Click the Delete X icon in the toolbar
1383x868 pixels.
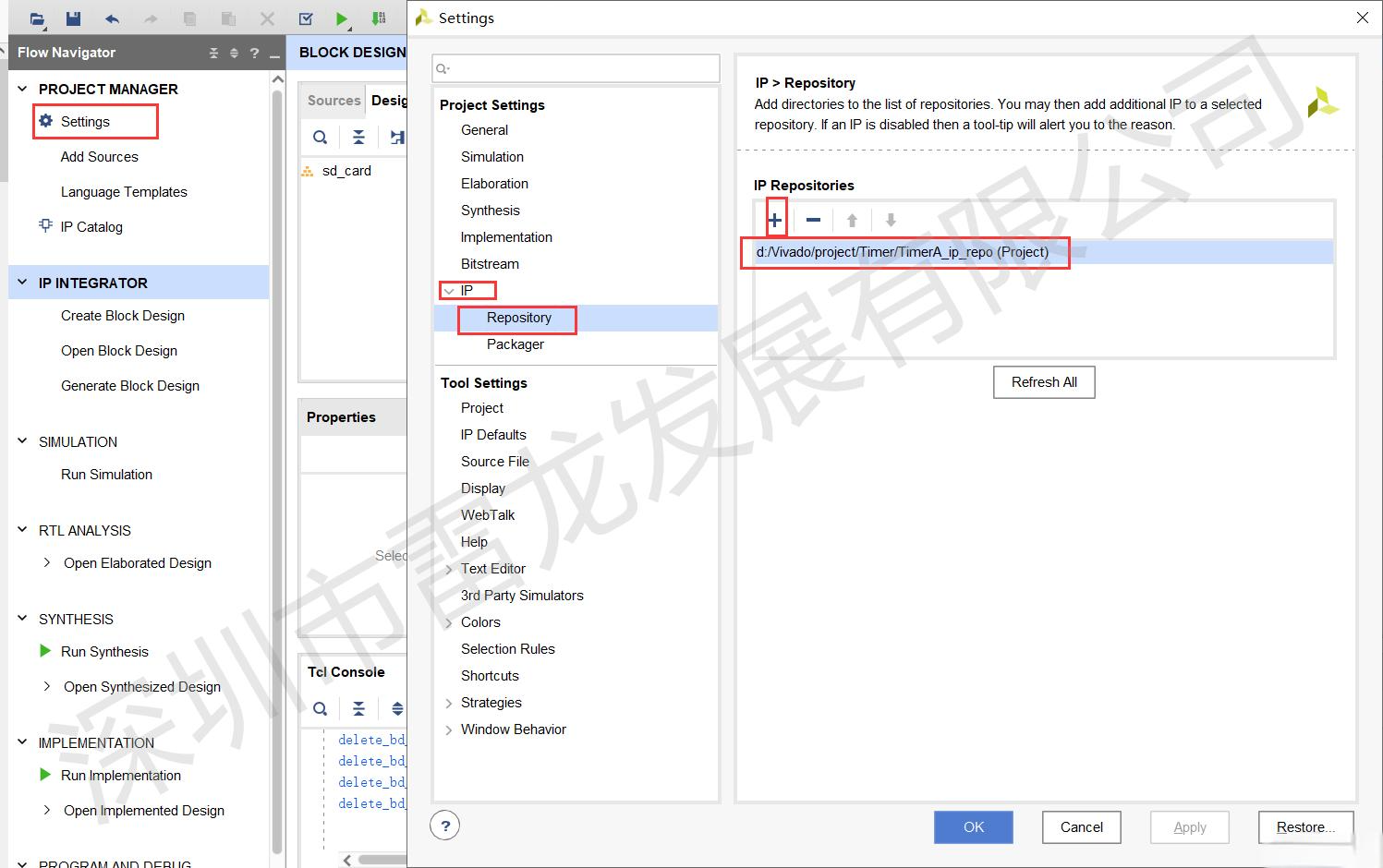[x=267, y=18]
